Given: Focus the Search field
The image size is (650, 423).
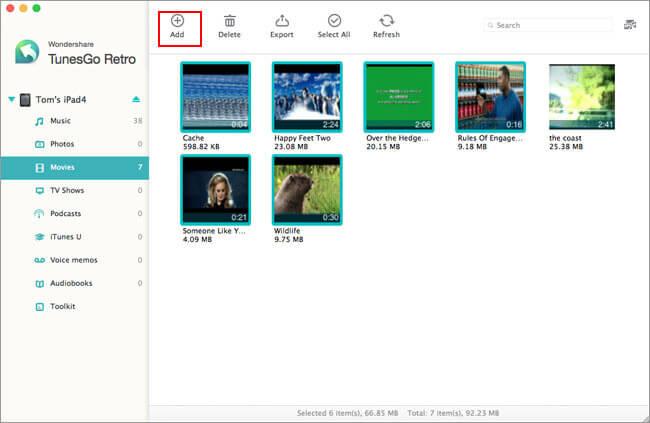Looking at the screenshot, I should (548, 25).
